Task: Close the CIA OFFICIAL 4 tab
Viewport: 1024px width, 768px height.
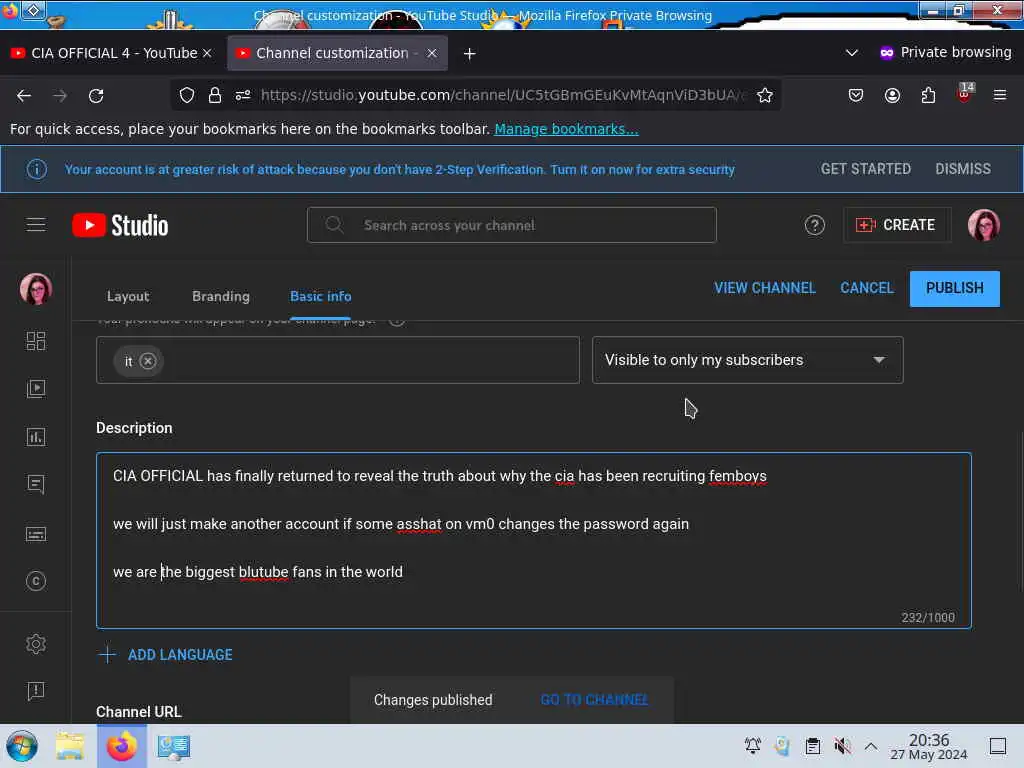Action: (207, 53)
